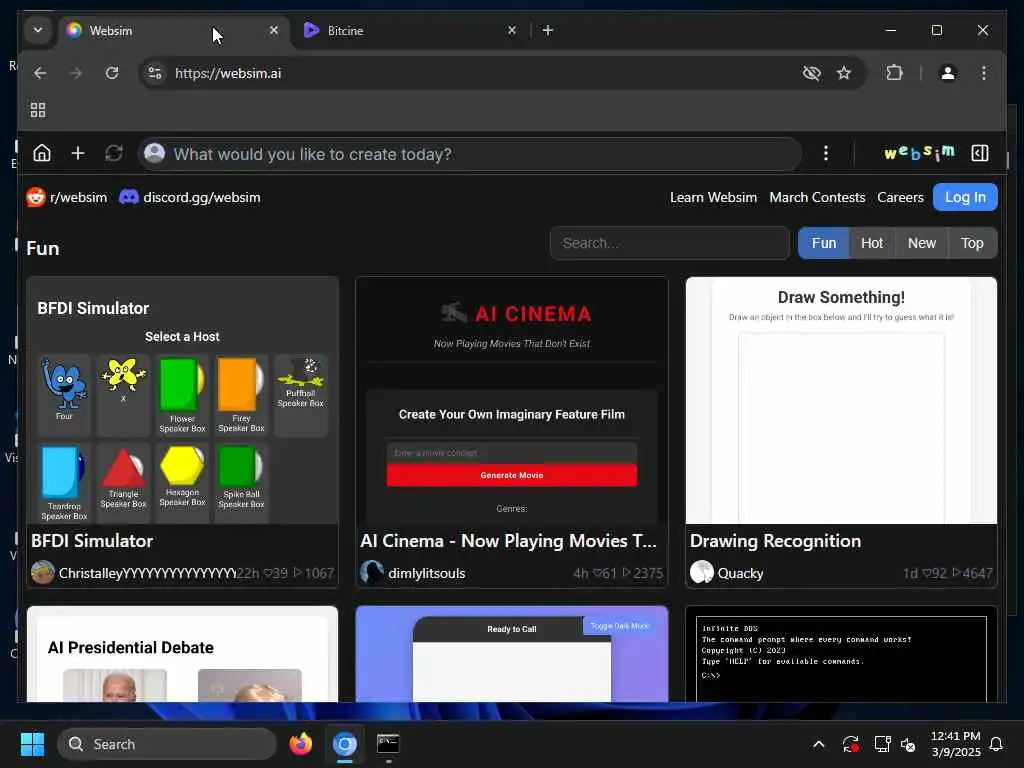Click the taskbar Search box
Image resolution: width=1024 pixels, height=768 pixels.
[167, 744]
